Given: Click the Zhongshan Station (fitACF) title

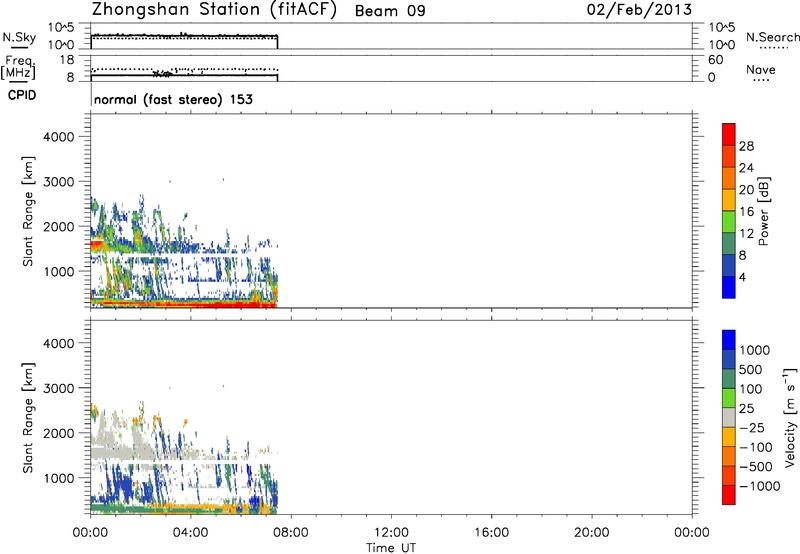Looking at the screenshot, I should (214, 10).
